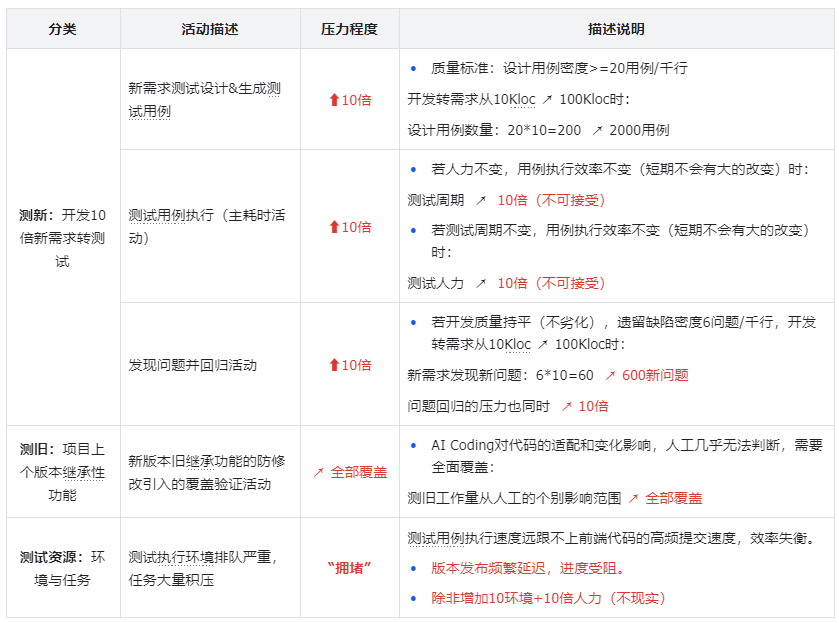Click the red diagonal arrow before 全部覆盖 pressure cell
The height and width of the screenshot is (623, 839).
click(318, 472)
